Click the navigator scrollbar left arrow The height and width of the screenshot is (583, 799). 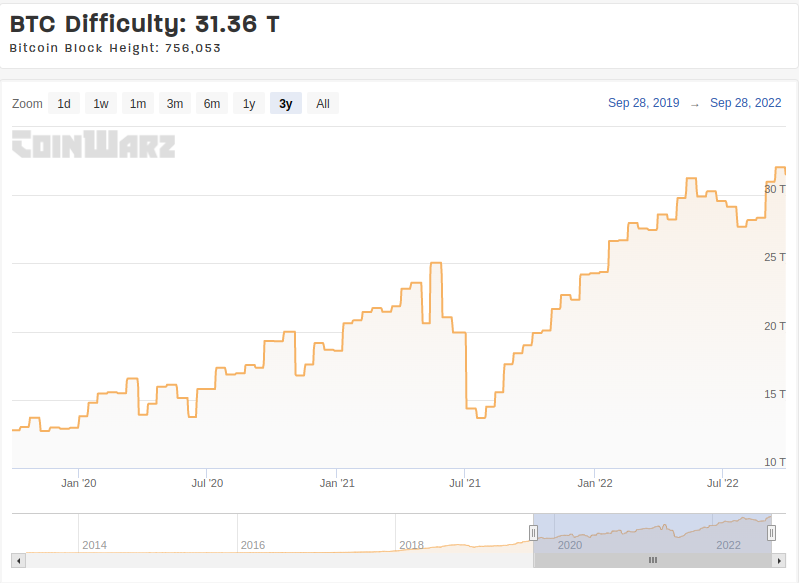[19, 561]
